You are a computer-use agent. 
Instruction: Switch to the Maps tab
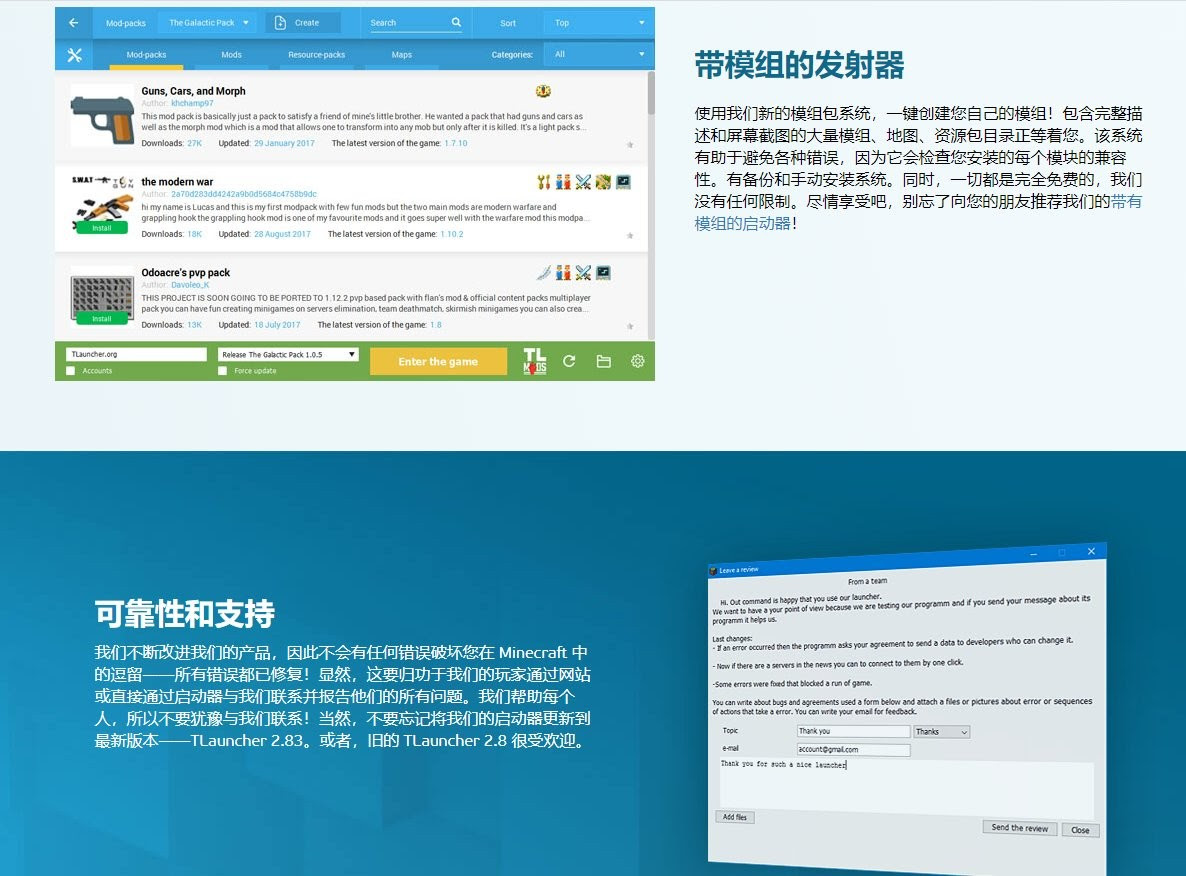(401, 55)
